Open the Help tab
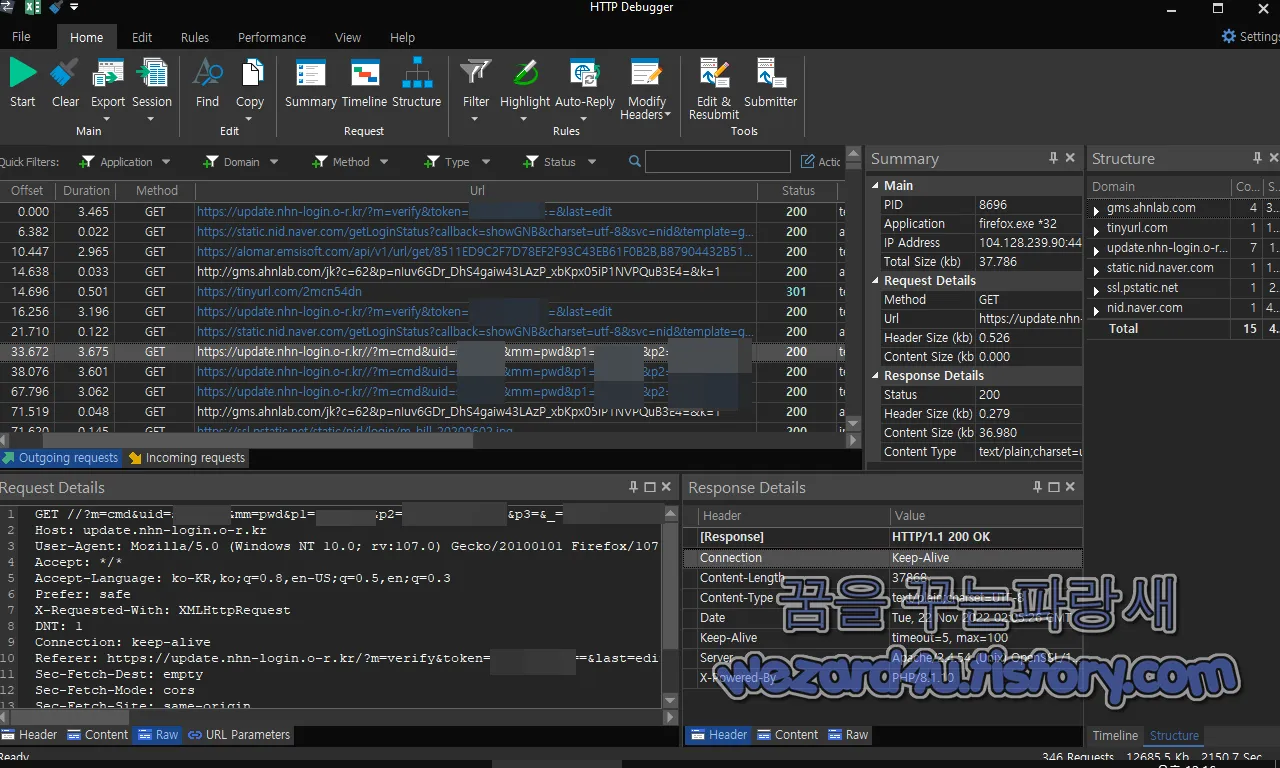1280x768 pixels. coord(402,37)
